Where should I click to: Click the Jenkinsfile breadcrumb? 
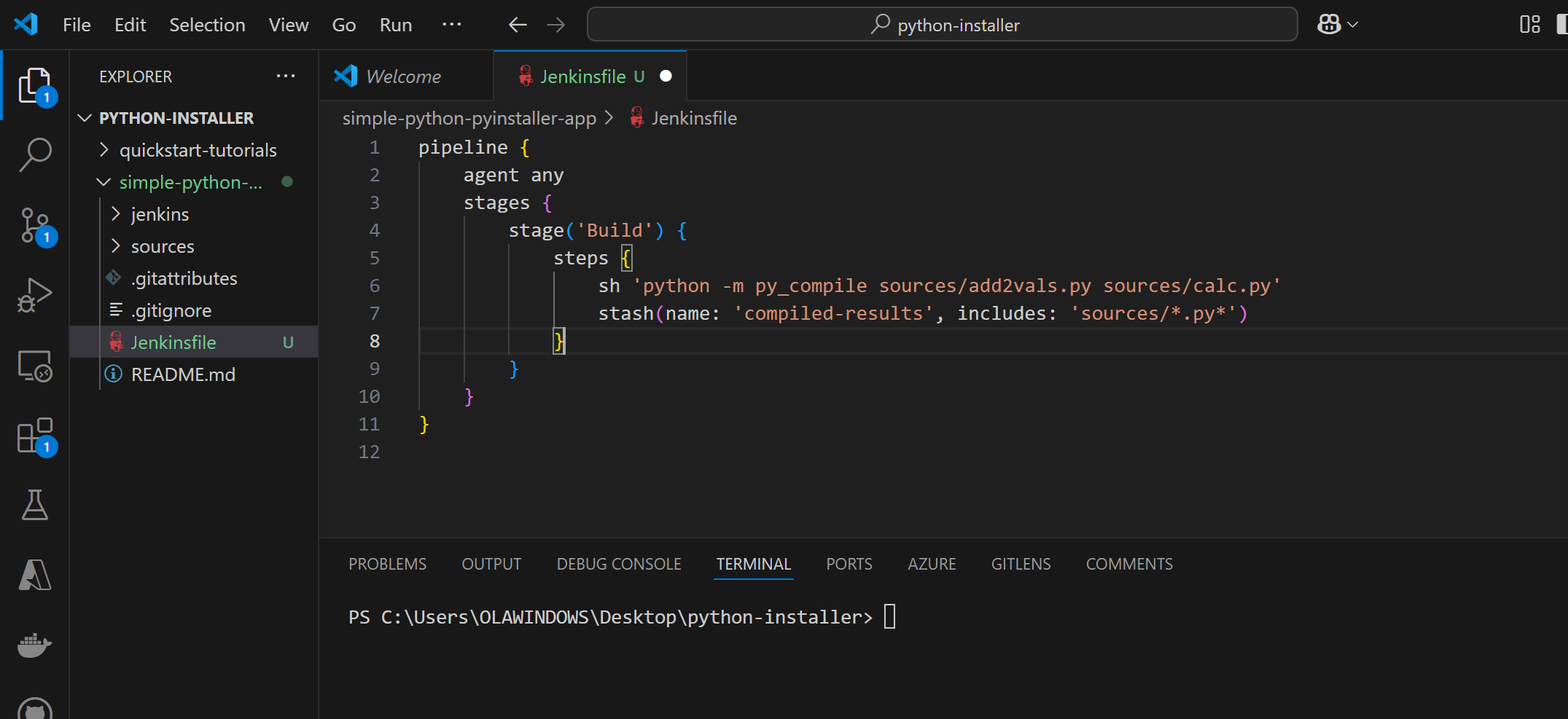[x=684, y=118]
